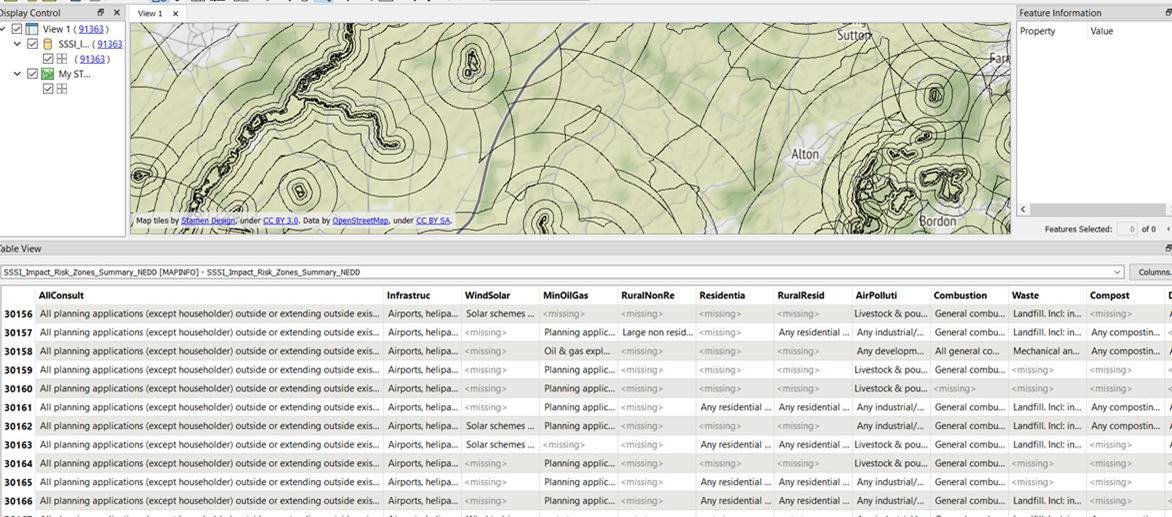The image size is (1172, 517).
Task: Click RuralNonRe cell 'Large non resid...' in row 30157
Action: (657, 332)
